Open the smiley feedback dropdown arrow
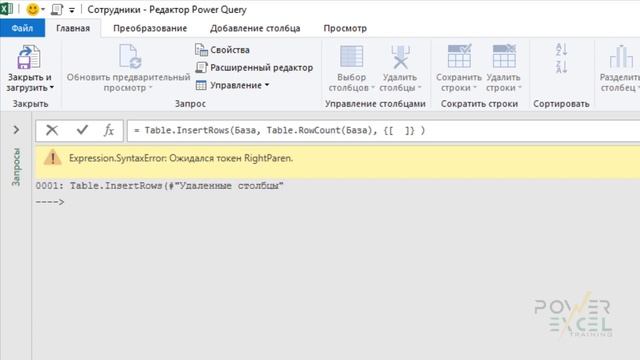Image resolution: width=640 pixels, height=360 pixels. [43, 9]
